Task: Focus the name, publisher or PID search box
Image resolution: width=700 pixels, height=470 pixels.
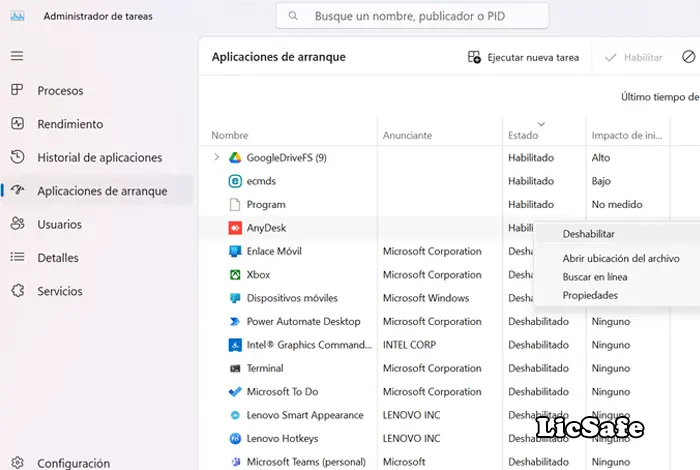Action: coord(412,16)
